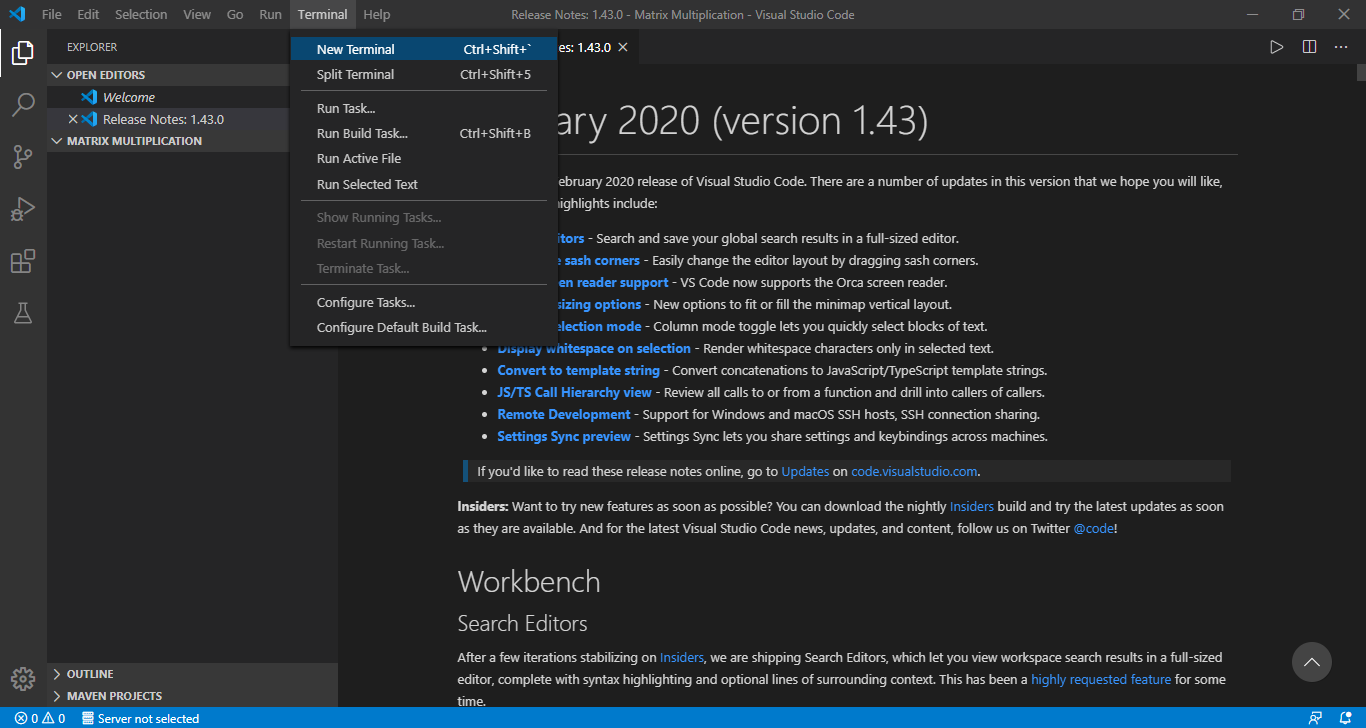
Task: Open the File menu
Action: (52, 14)
